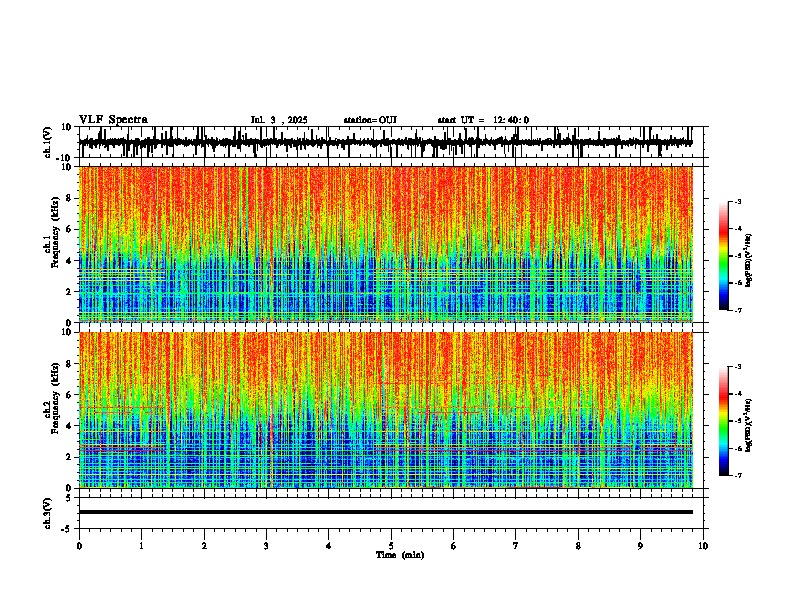
Task: Click the "ch.3(V)" axis label
Action: point(48,513)
